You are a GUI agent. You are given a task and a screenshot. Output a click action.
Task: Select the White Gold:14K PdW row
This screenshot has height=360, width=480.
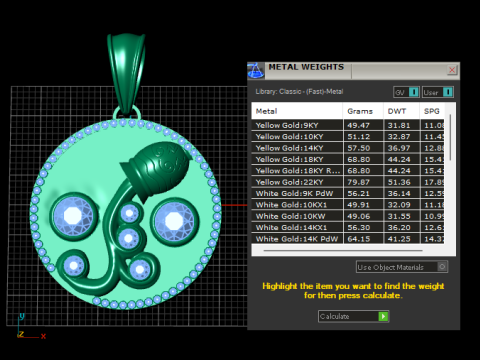(x=348, y=239)
